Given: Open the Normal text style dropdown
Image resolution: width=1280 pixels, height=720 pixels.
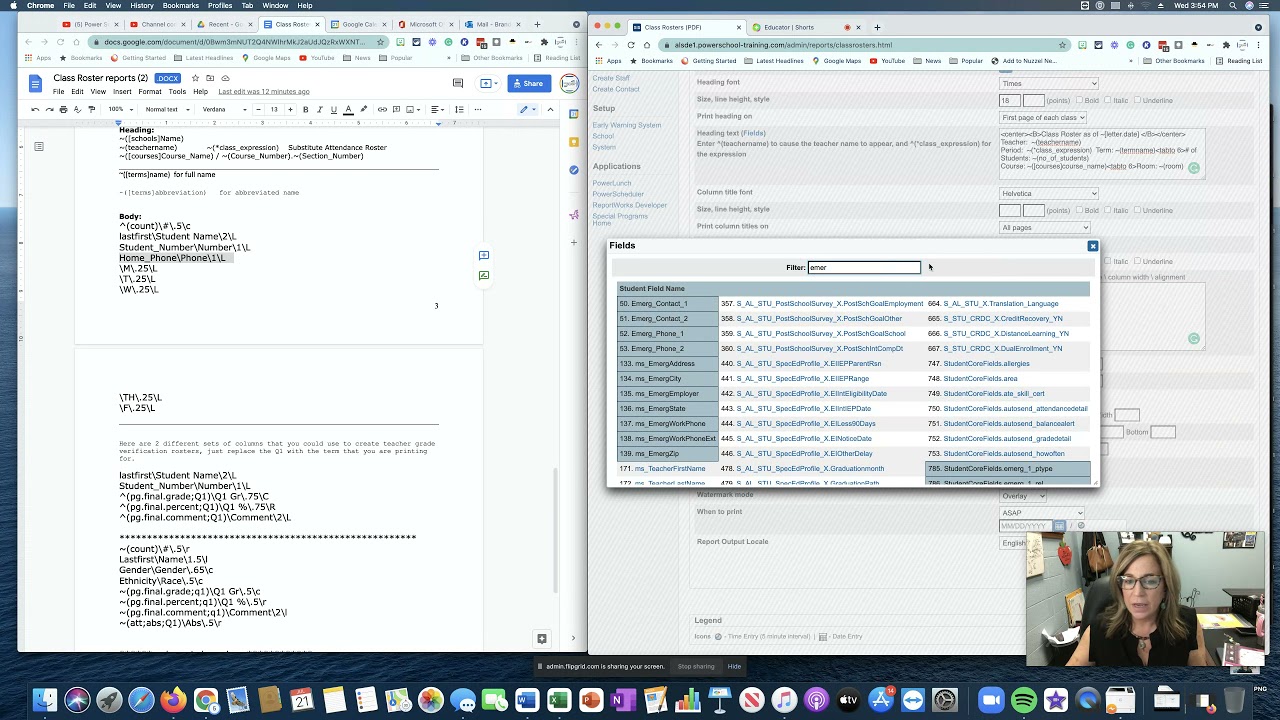Looking at the screenshot, I should tap(166, 109).
